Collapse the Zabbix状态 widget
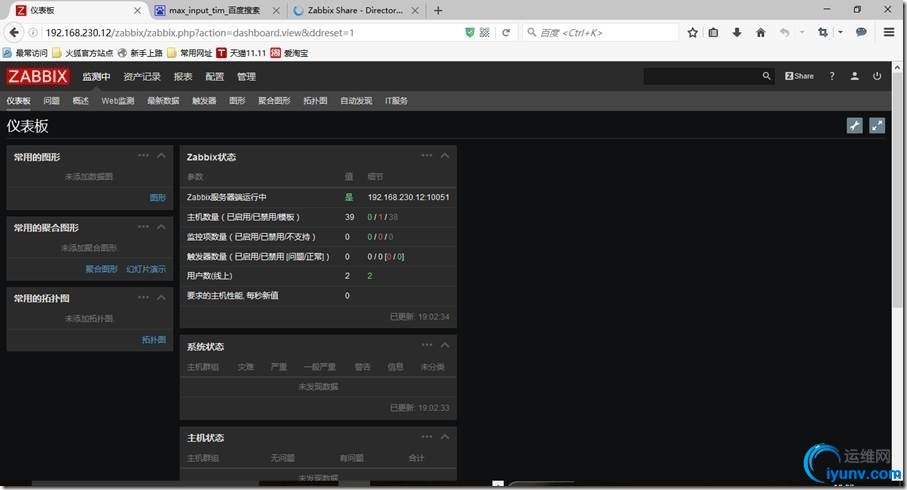Image resolution: width=907 pixels, height=490 pixels. click(445, 156)
